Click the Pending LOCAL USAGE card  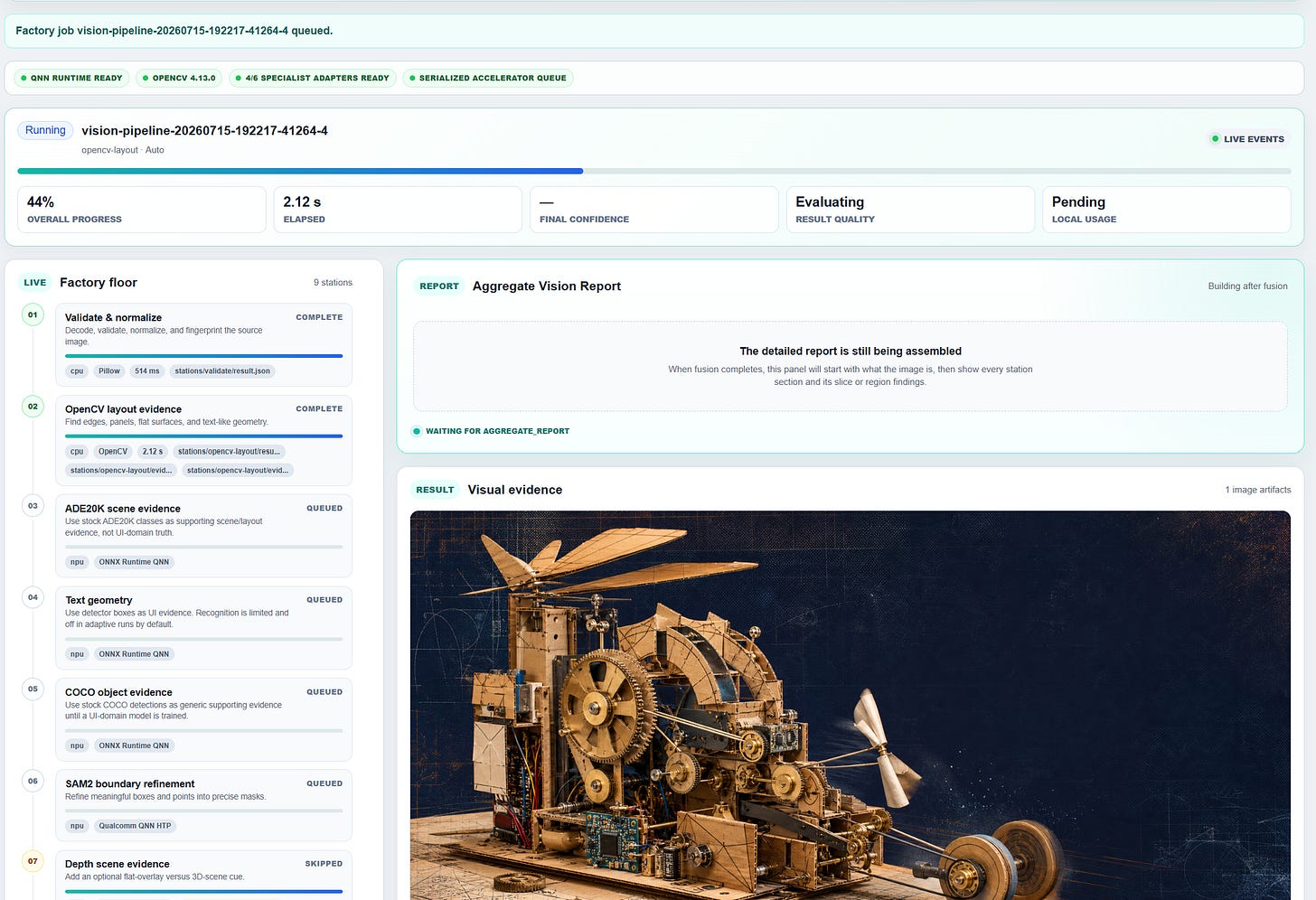[x=1166, y=210]
